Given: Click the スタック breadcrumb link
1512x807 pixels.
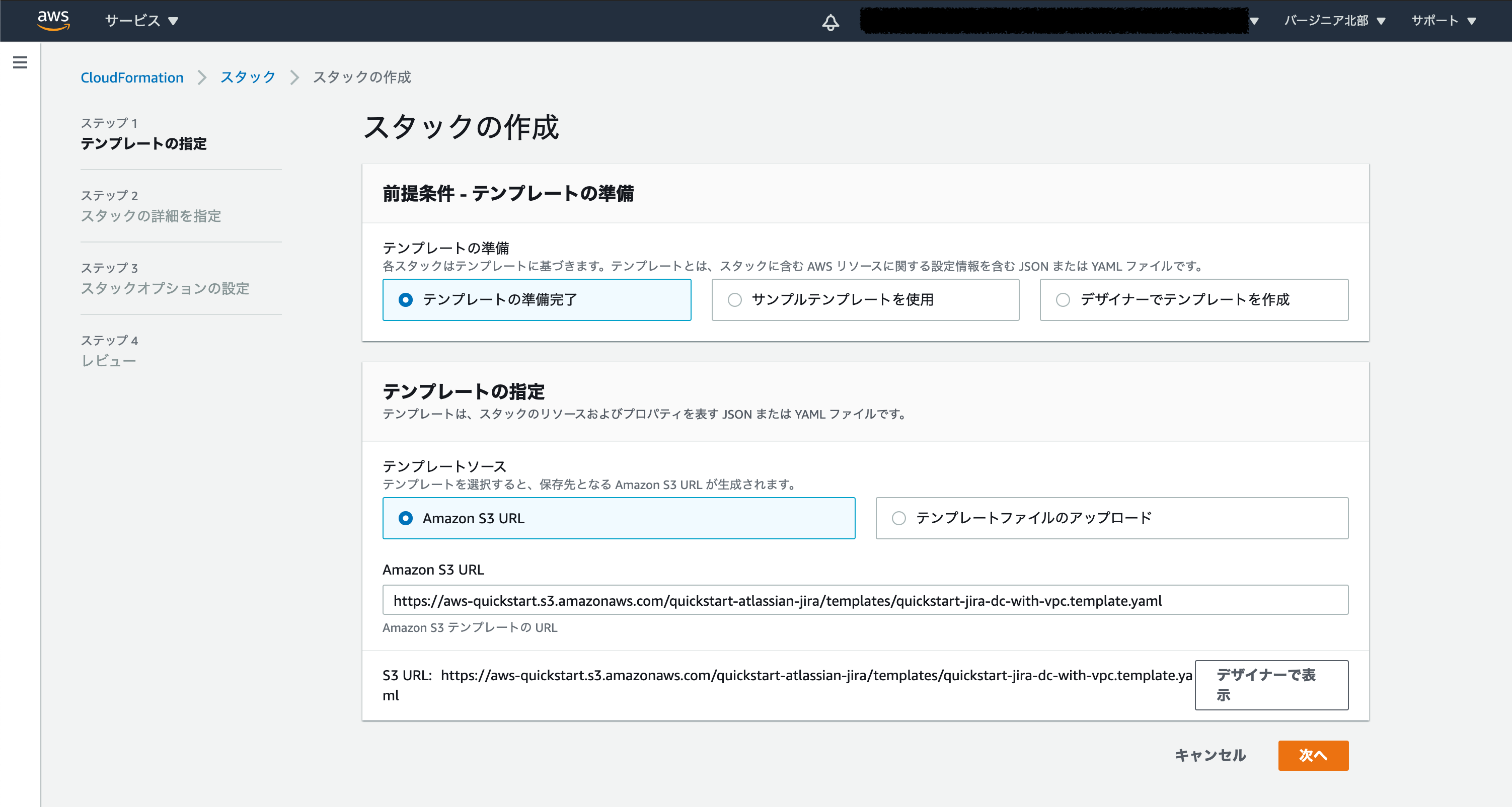Looking at the screenshot, I should (248, 77).
